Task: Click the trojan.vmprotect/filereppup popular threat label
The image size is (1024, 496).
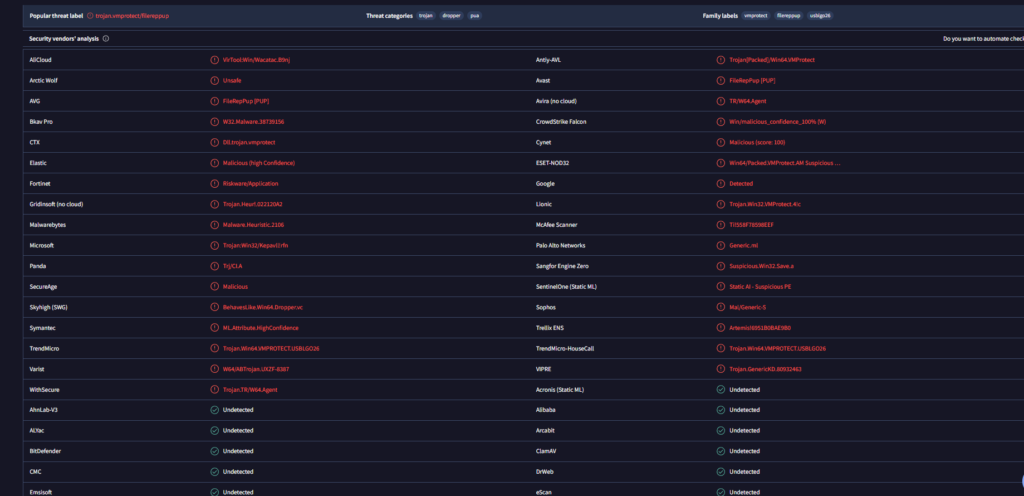Action: pyautogui.click(x=132, y=16)
